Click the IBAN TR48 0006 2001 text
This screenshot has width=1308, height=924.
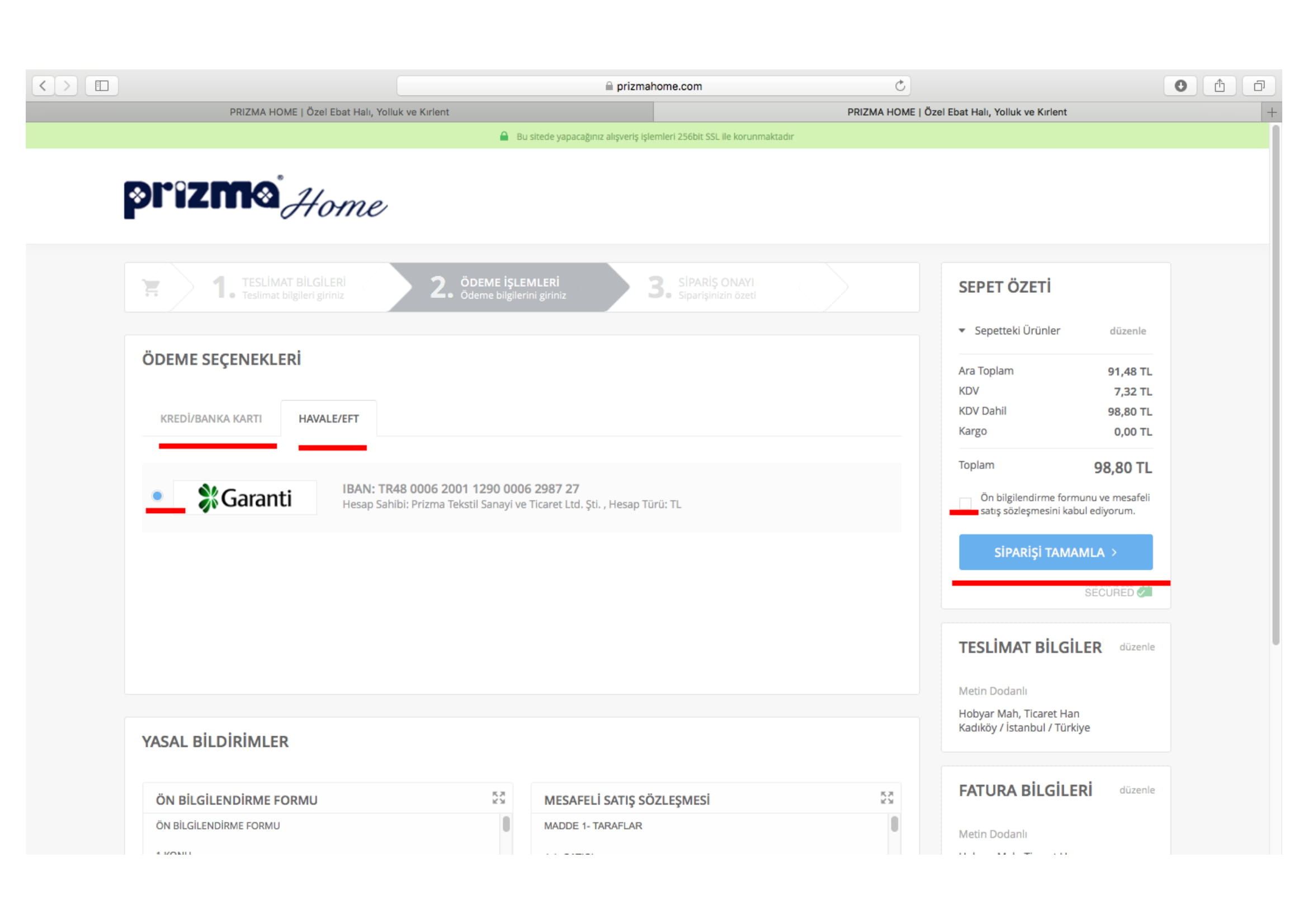(x=461, y=489)
